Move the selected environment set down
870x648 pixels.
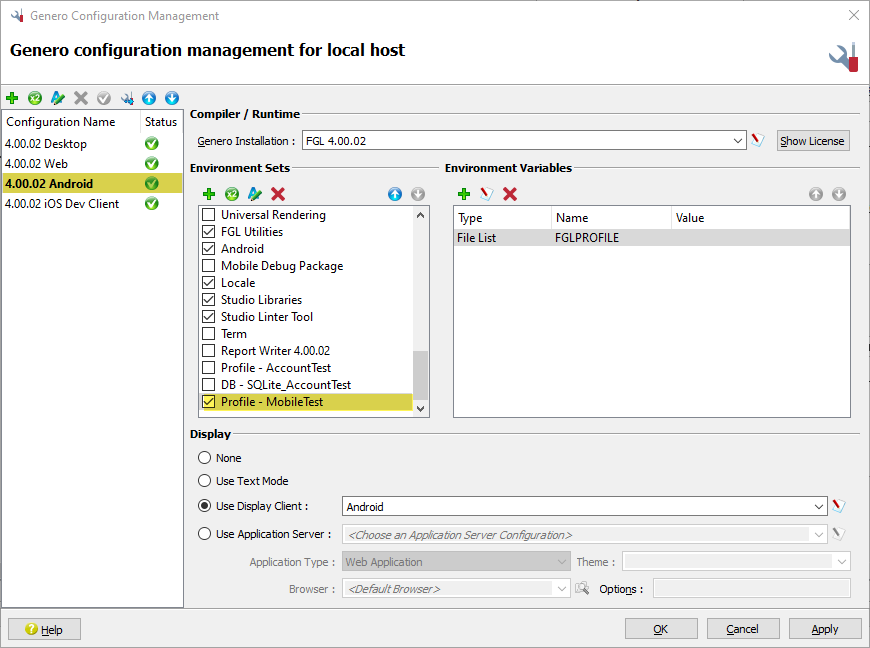coord(417,194)
